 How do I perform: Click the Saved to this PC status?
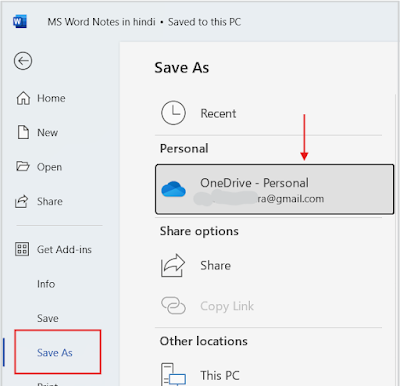pos(204,22)
